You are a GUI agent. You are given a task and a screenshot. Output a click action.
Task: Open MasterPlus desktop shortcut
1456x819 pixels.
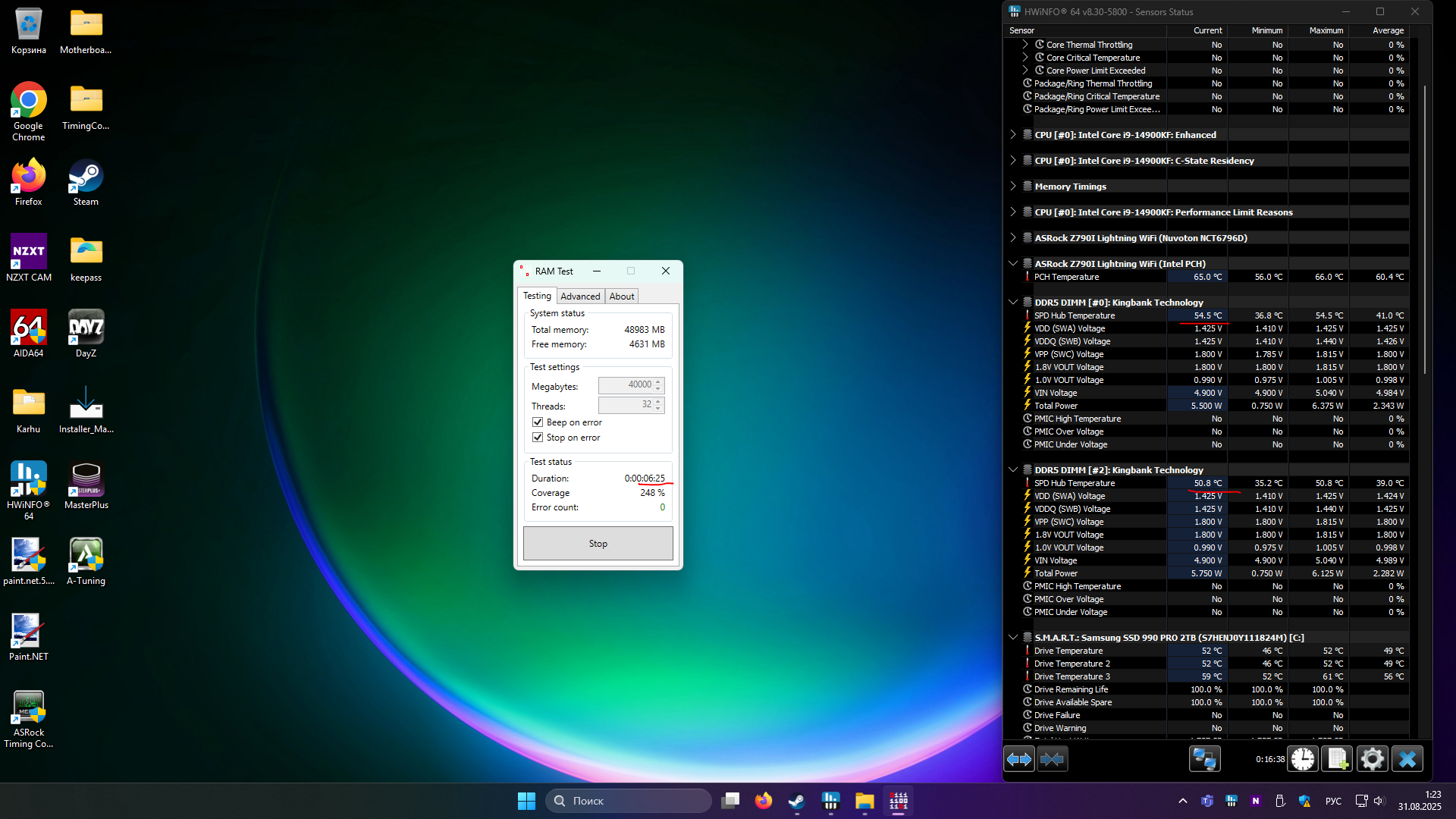pos(86,485)
